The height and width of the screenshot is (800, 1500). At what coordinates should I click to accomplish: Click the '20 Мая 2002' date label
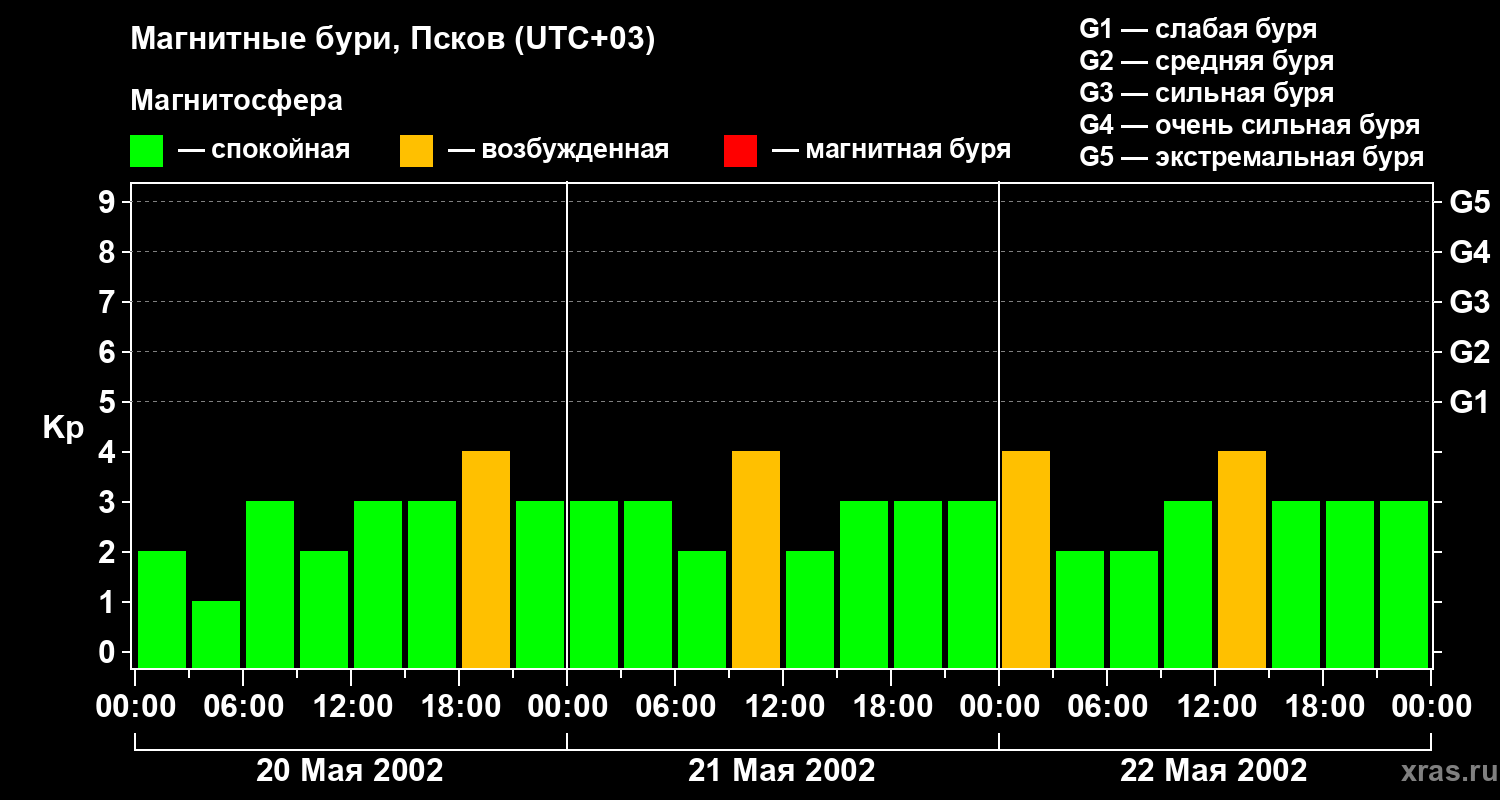tap(350, 770)
